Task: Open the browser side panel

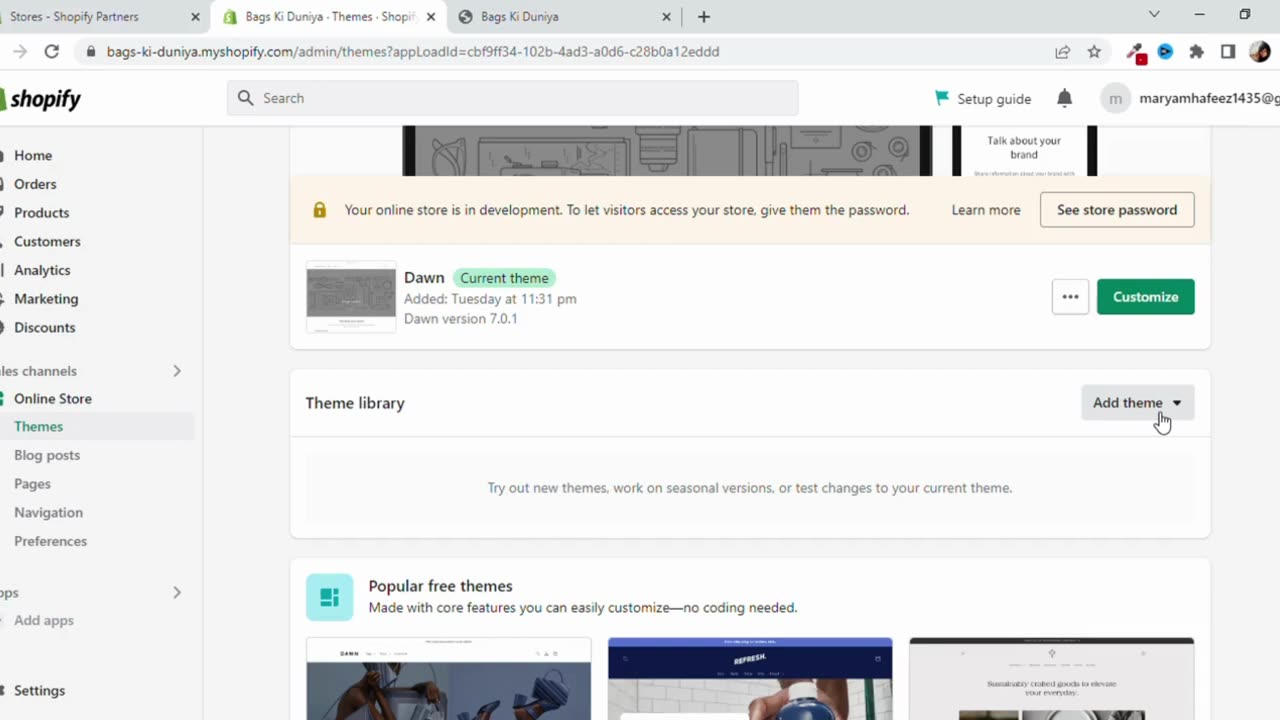Action: (x=1228, y=52)
